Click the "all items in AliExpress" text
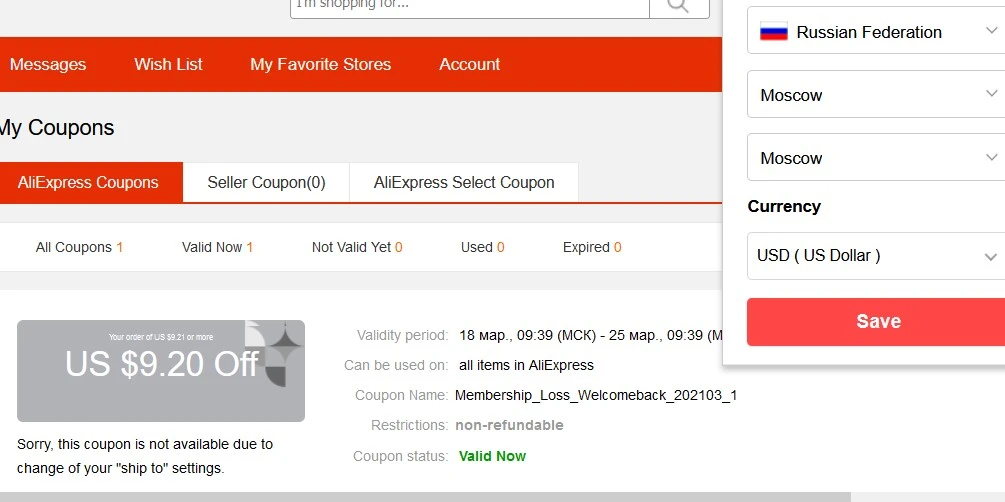Image resolution: width=1005 pixels, height=502 pixels. pos(526,365)
